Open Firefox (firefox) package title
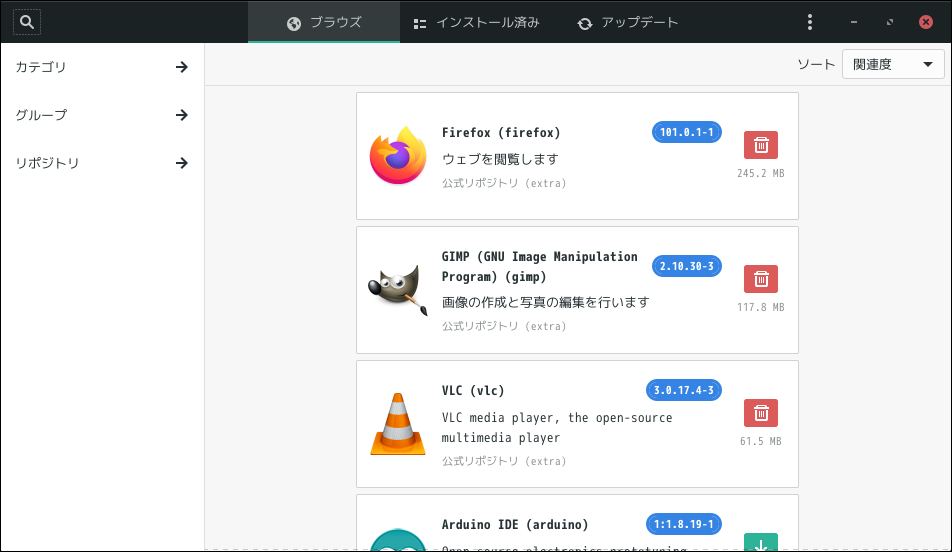Viewport: 952px width, 552px height. (501, 132)
